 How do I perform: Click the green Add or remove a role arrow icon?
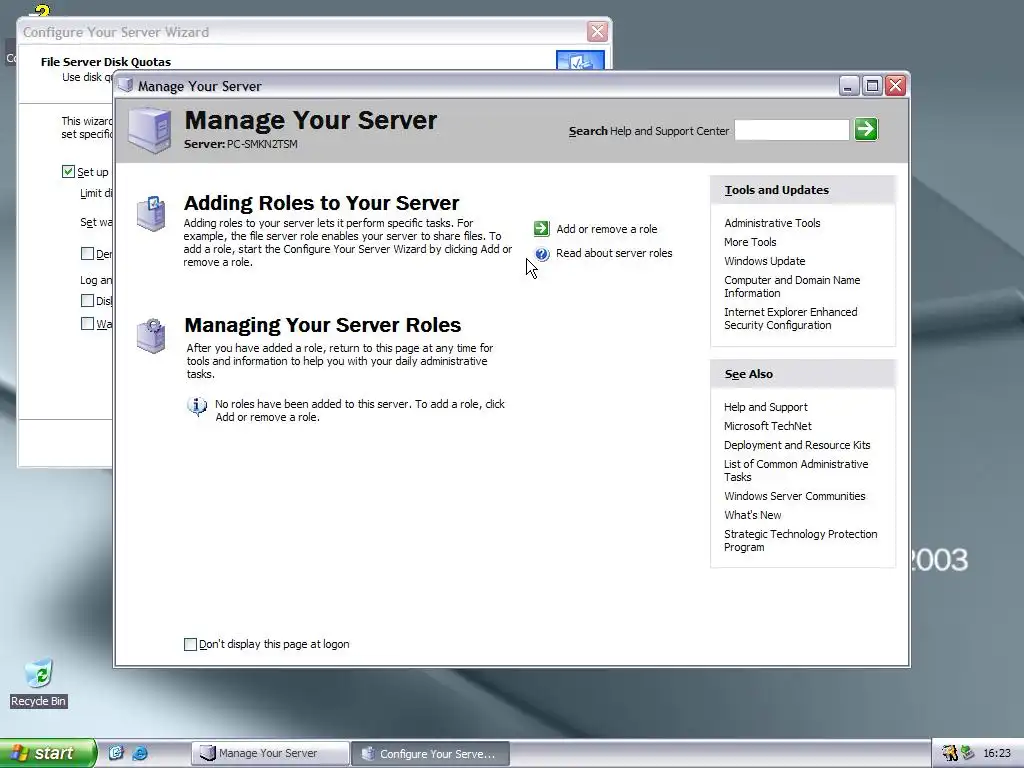[x=541, y=228]
